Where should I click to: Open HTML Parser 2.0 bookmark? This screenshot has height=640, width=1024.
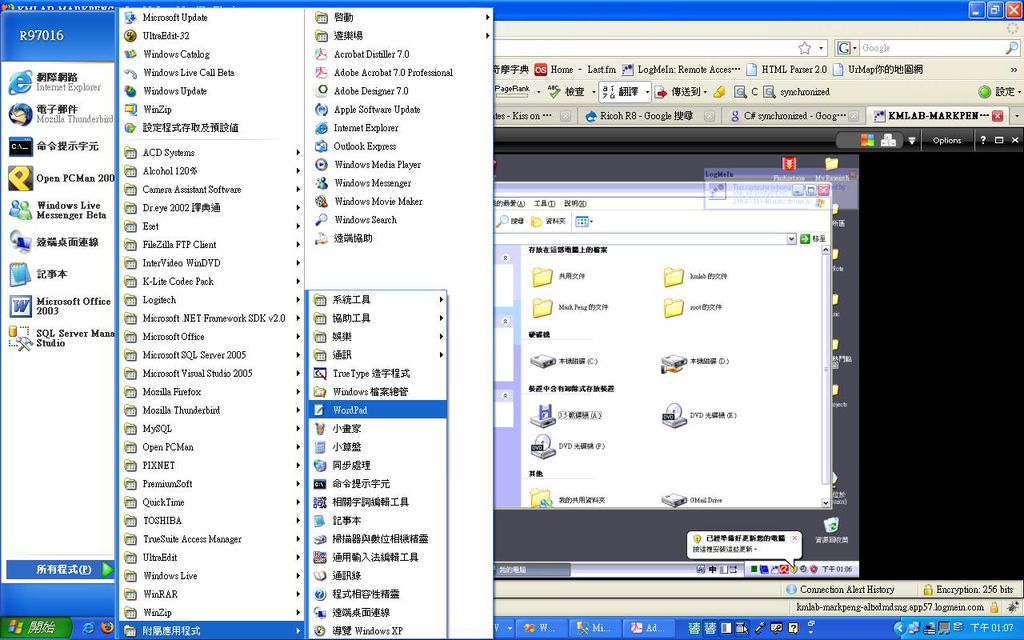click(786, 69)
